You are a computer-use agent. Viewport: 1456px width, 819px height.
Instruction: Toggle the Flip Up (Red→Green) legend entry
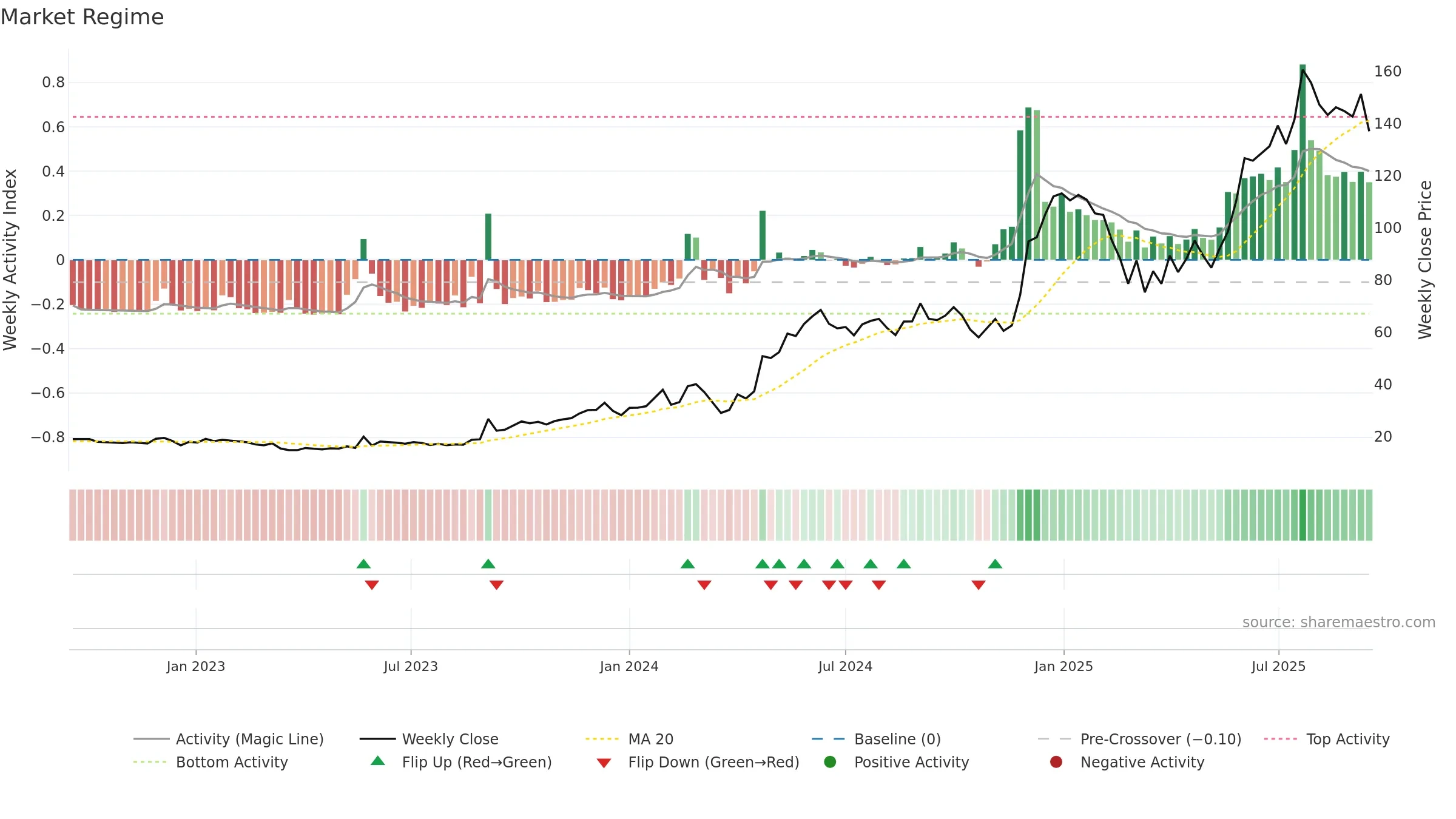[x=461, y=762]
